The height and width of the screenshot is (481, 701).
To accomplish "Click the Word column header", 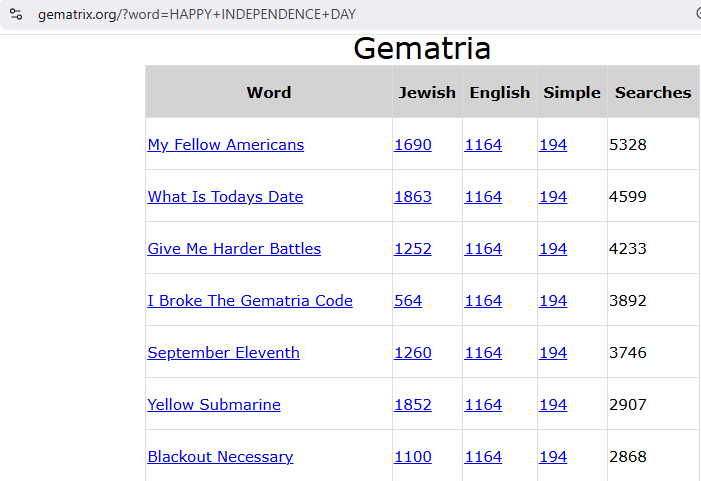I will pyautogui.click(x=269, y=92).
